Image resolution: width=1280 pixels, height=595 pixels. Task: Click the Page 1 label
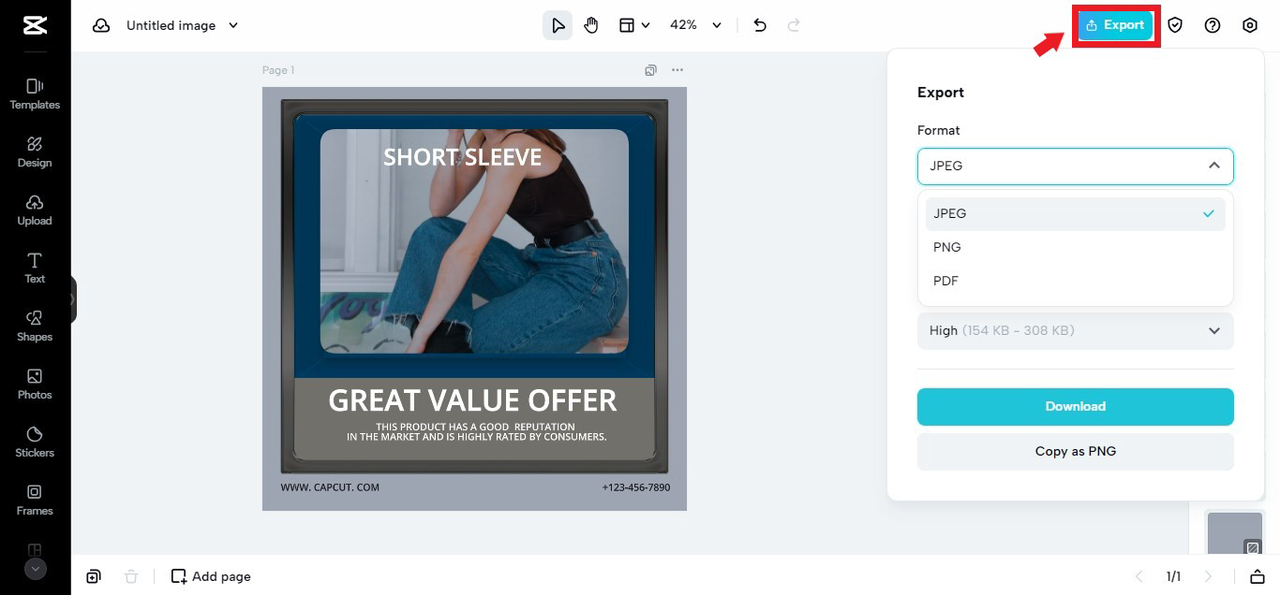pyautogui.click(x=278, y=70)
